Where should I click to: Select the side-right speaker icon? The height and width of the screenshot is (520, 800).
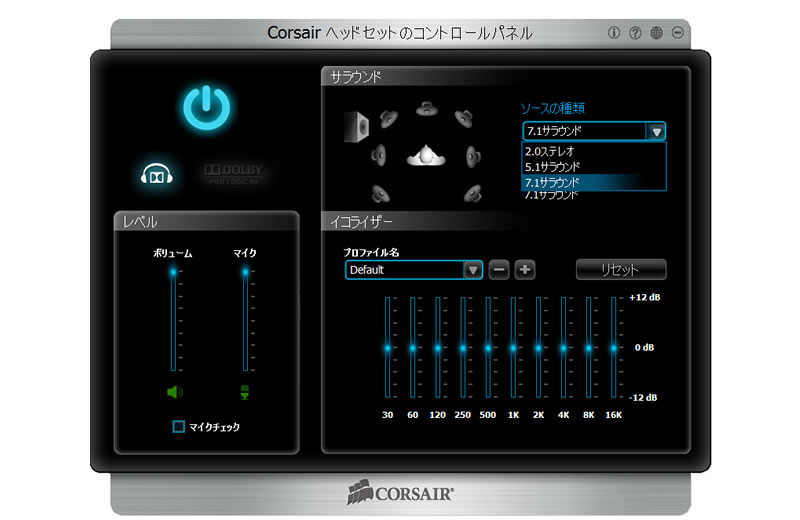pos(473,156)
